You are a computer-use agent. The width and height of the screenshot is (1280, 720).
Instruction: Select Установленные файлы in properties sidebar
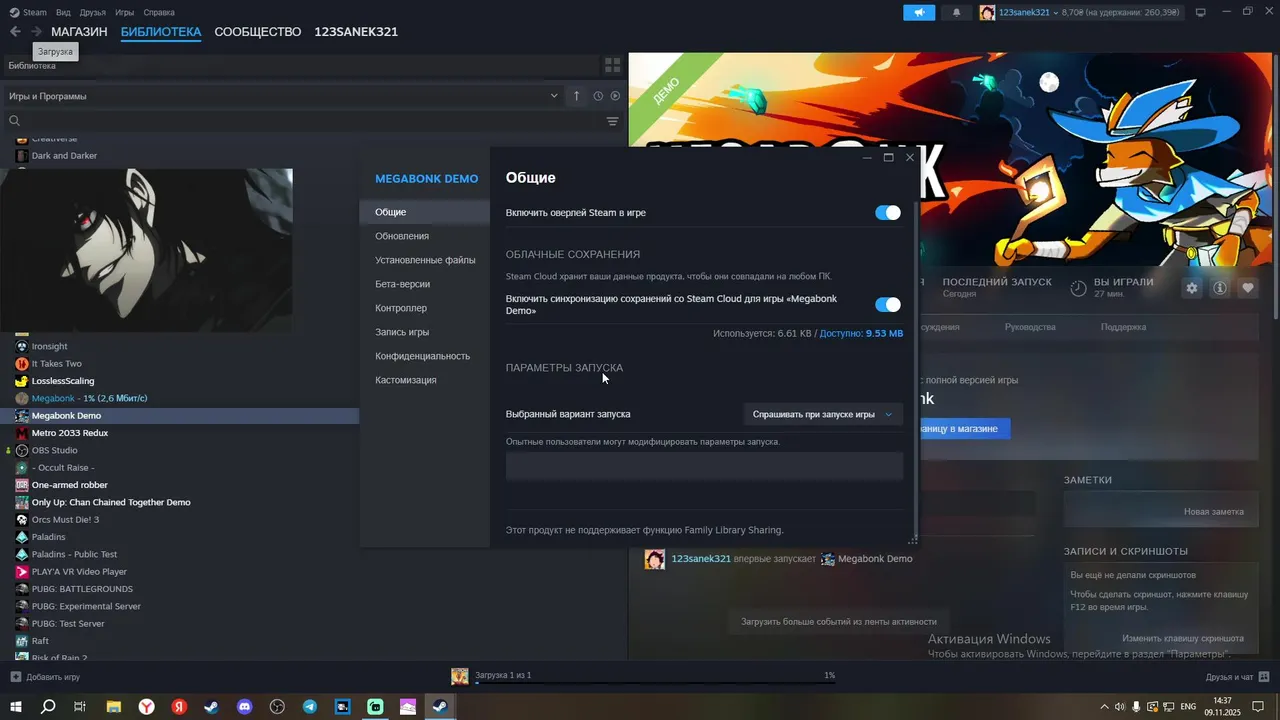tap(425, 260)
